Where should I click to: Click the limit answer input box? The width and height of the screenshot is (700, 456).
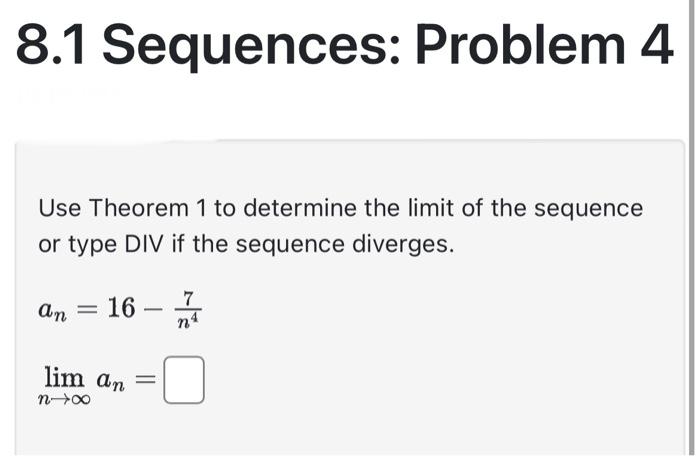(x=184, y=380)
